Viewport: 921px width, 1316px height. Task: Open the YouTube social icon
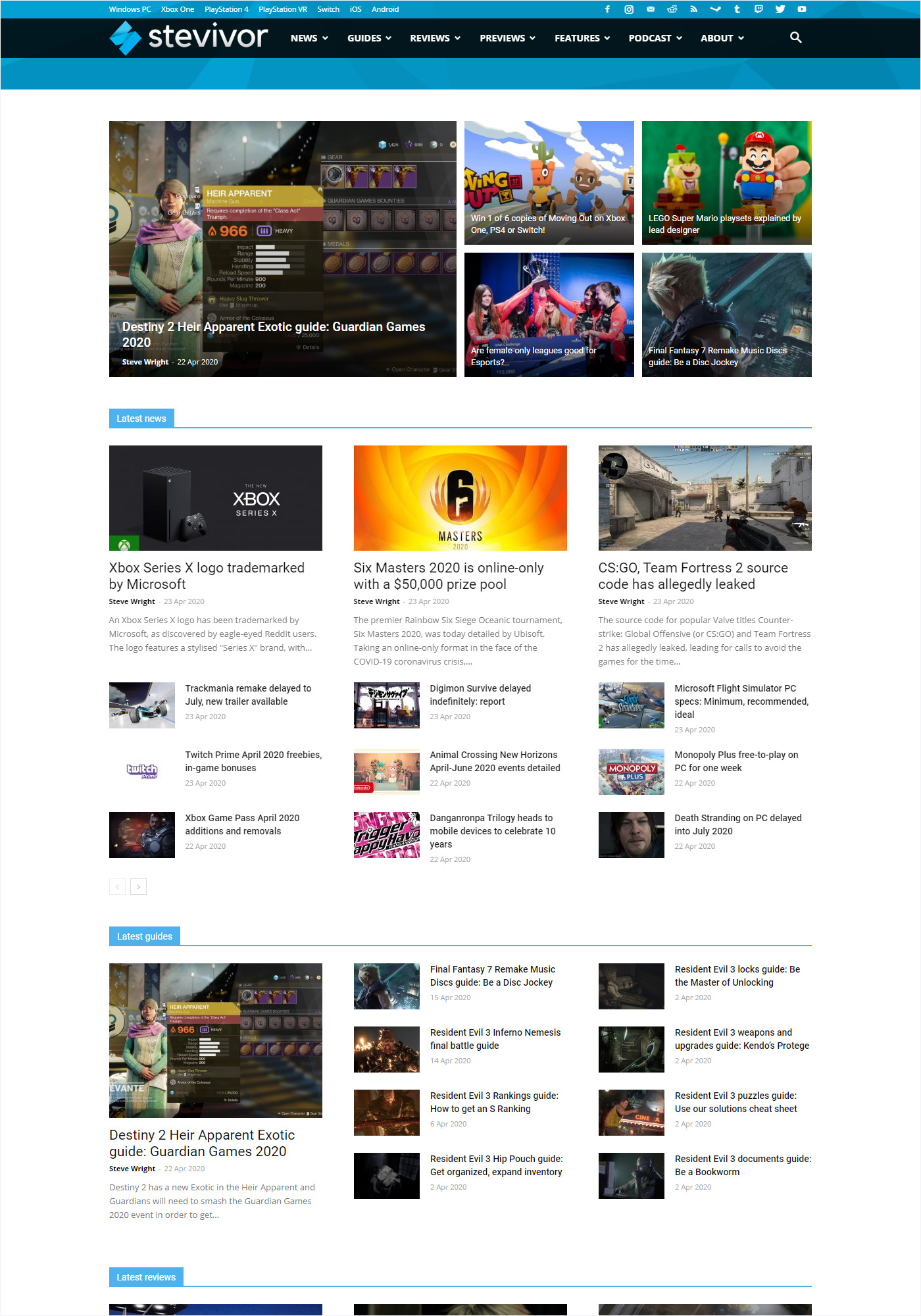[x=802, y=9]
